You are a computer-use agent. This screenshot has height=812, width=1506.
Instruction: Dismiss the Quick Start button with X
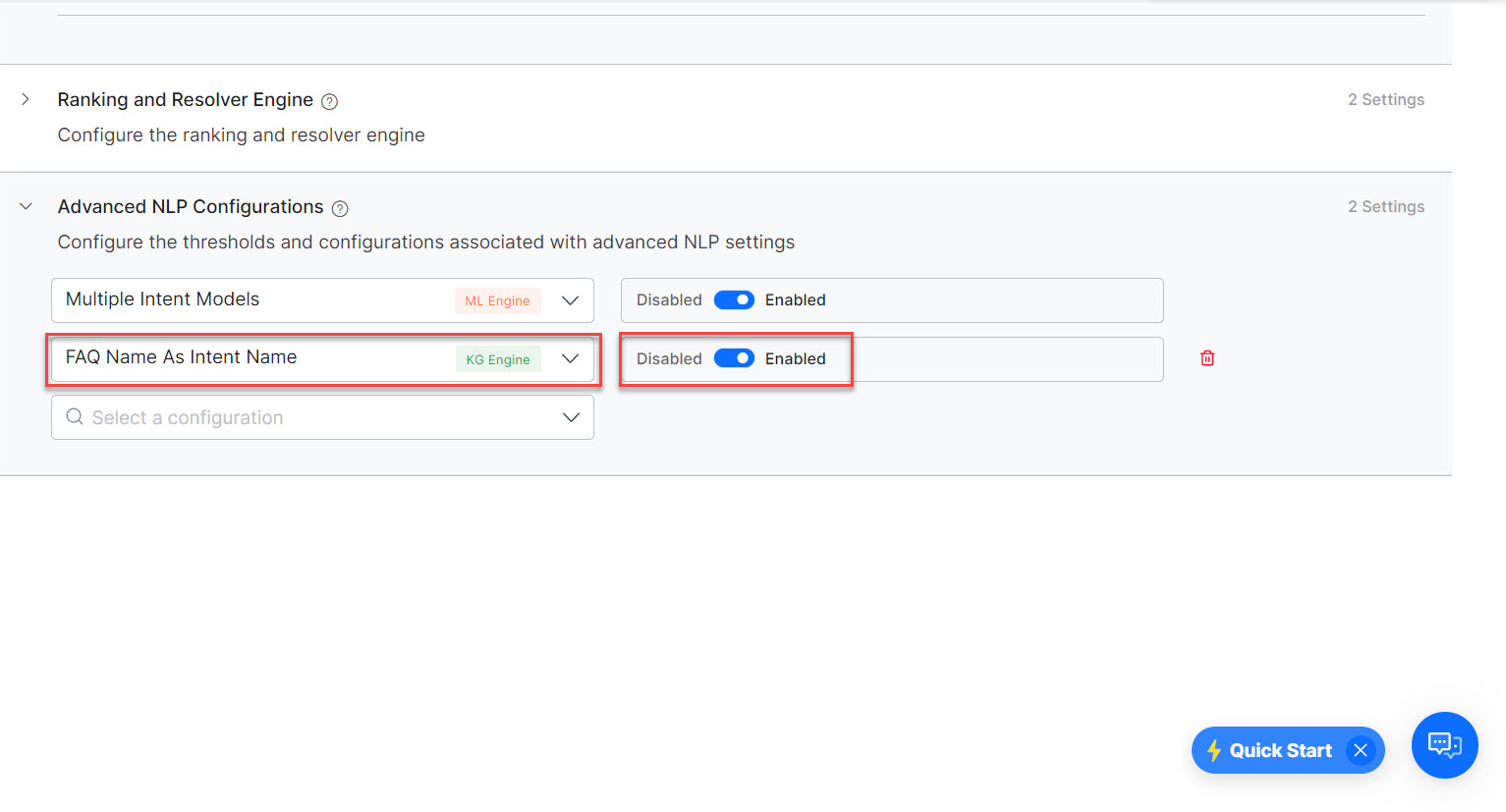click(x=1361, y=750)
